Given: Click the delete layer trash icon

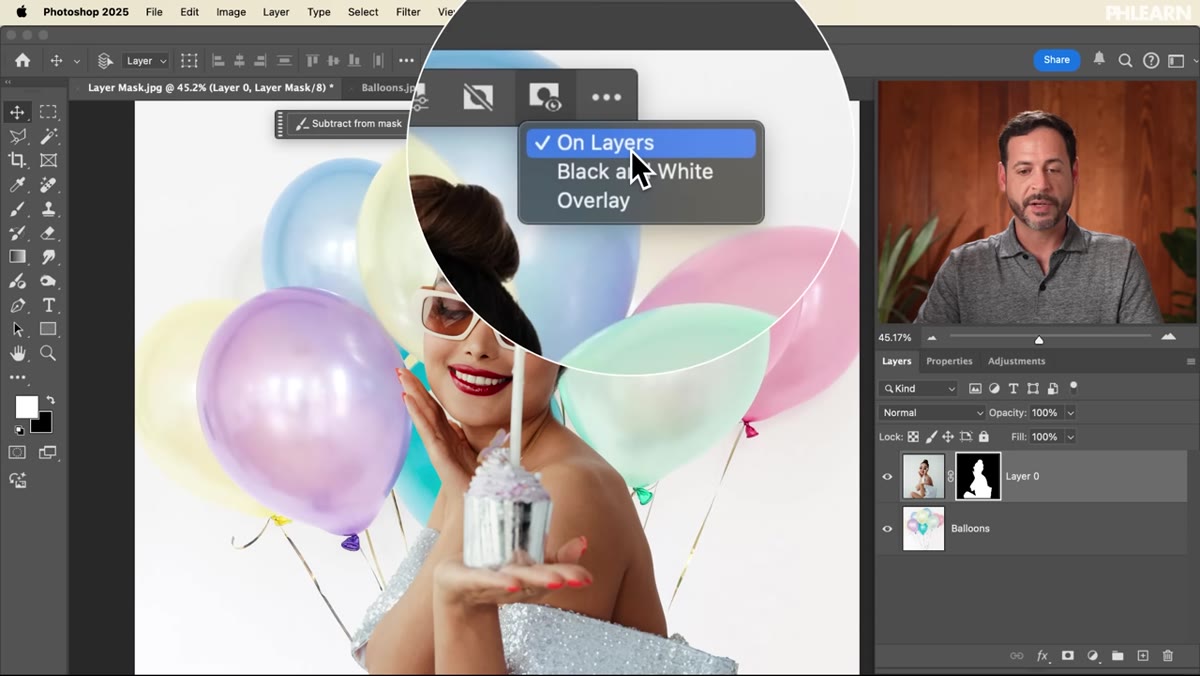Looking at the screenshot, I should [1168, 656].
